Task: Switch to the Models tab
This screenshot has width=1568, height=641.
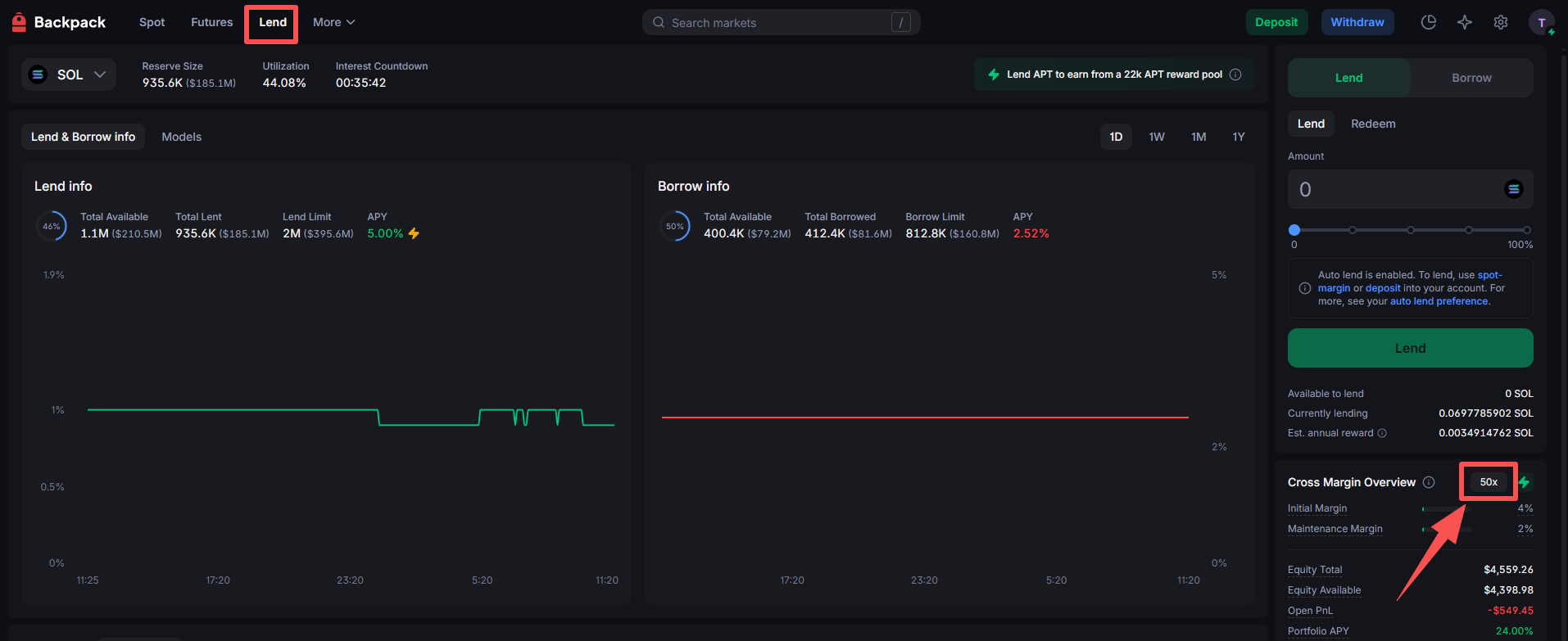Action: point(181,137)
